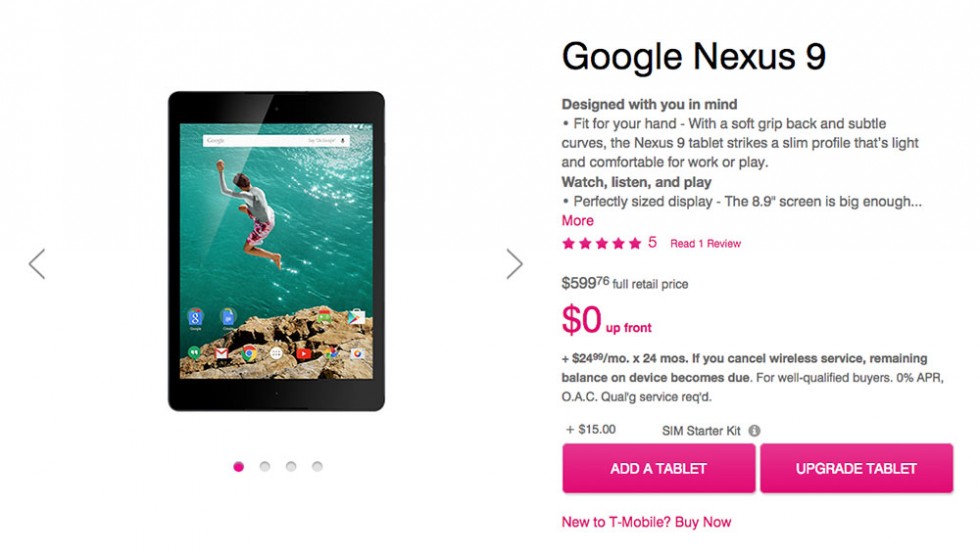Click the next image arrow
This screenshot has height=554, width=980.
(514, 264)
